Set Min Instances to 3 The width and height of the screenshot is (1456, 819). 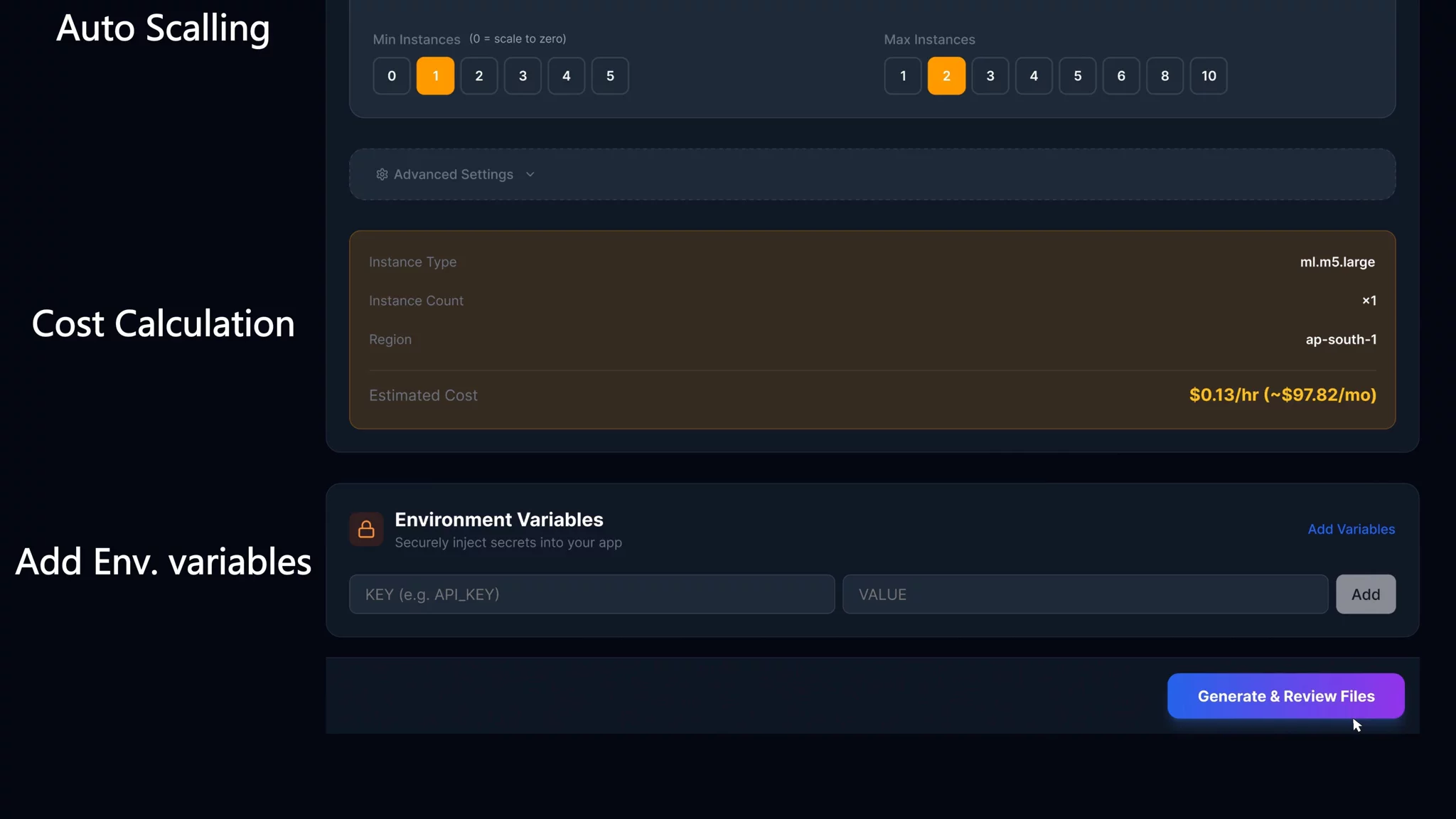tap(523, 75)
